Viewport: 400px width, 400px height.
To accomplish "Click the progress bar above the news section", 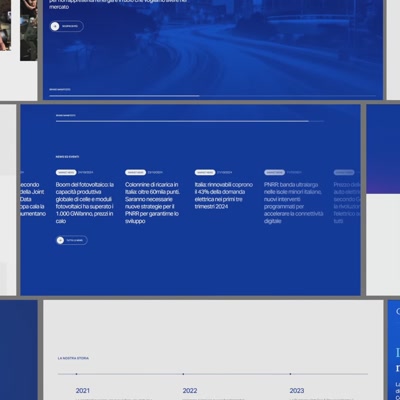I will [190, 121].
